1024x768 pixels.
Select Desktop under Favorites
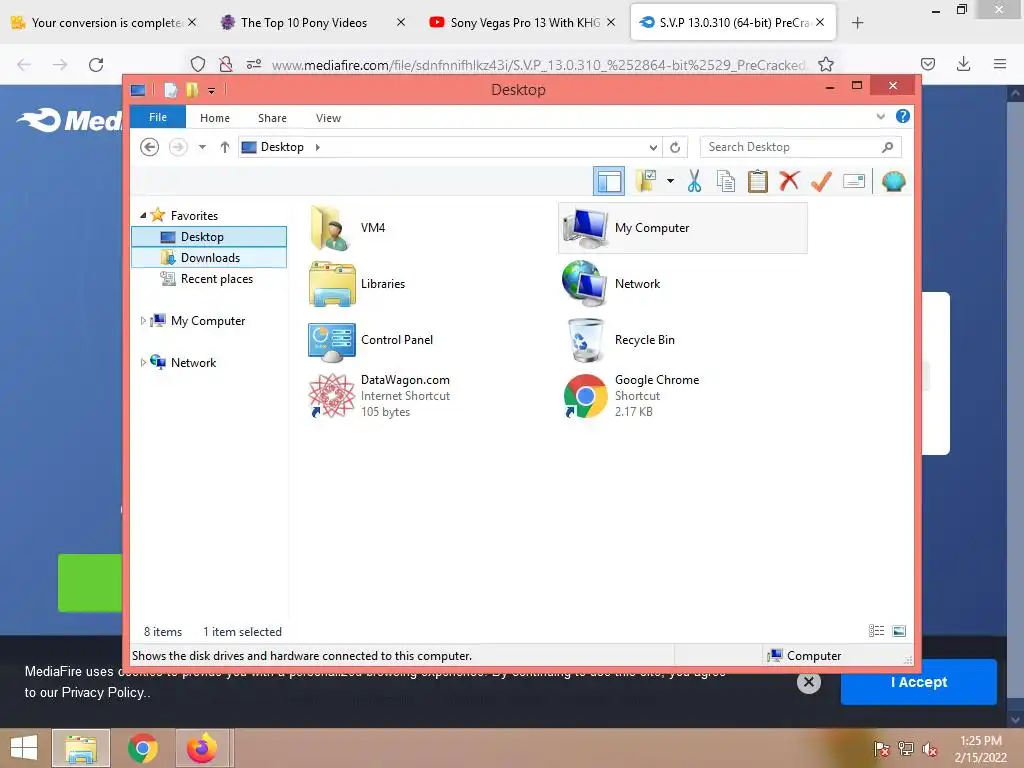click(209, 237)
